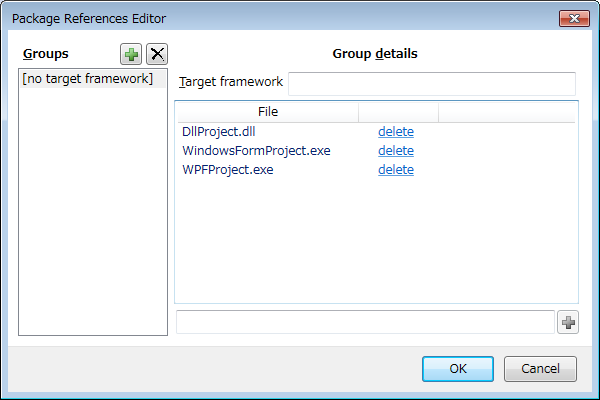This screenshot has height=400, width=600.
Task: Select the [no target framework] group
Action: pyautogui.click(x=93, y=79)
